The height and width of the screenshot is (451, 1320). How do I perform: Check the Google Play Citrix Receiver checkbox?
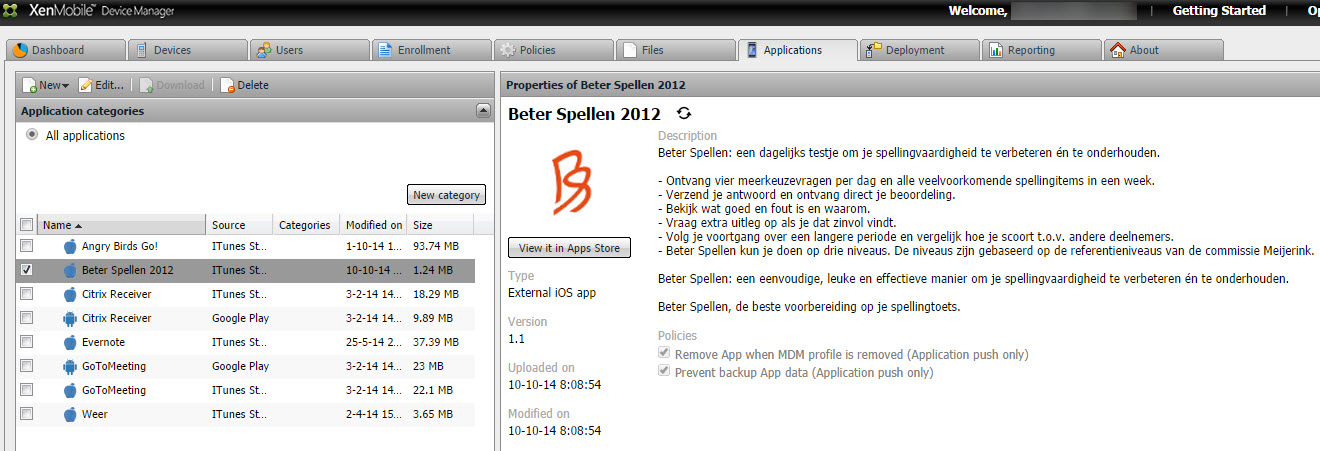coord(26,317)
